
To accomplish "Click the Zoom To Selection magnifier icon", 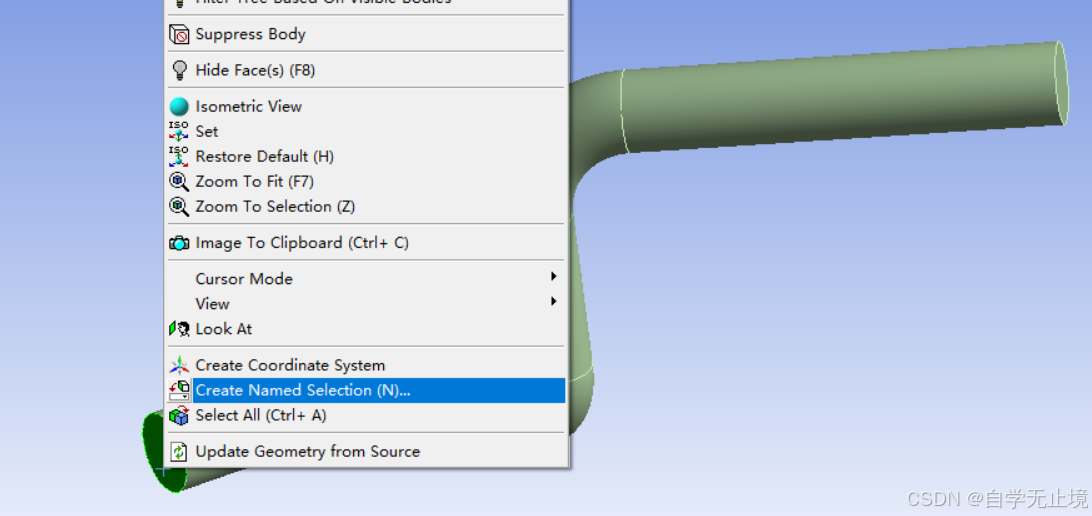I will point(179,207).
